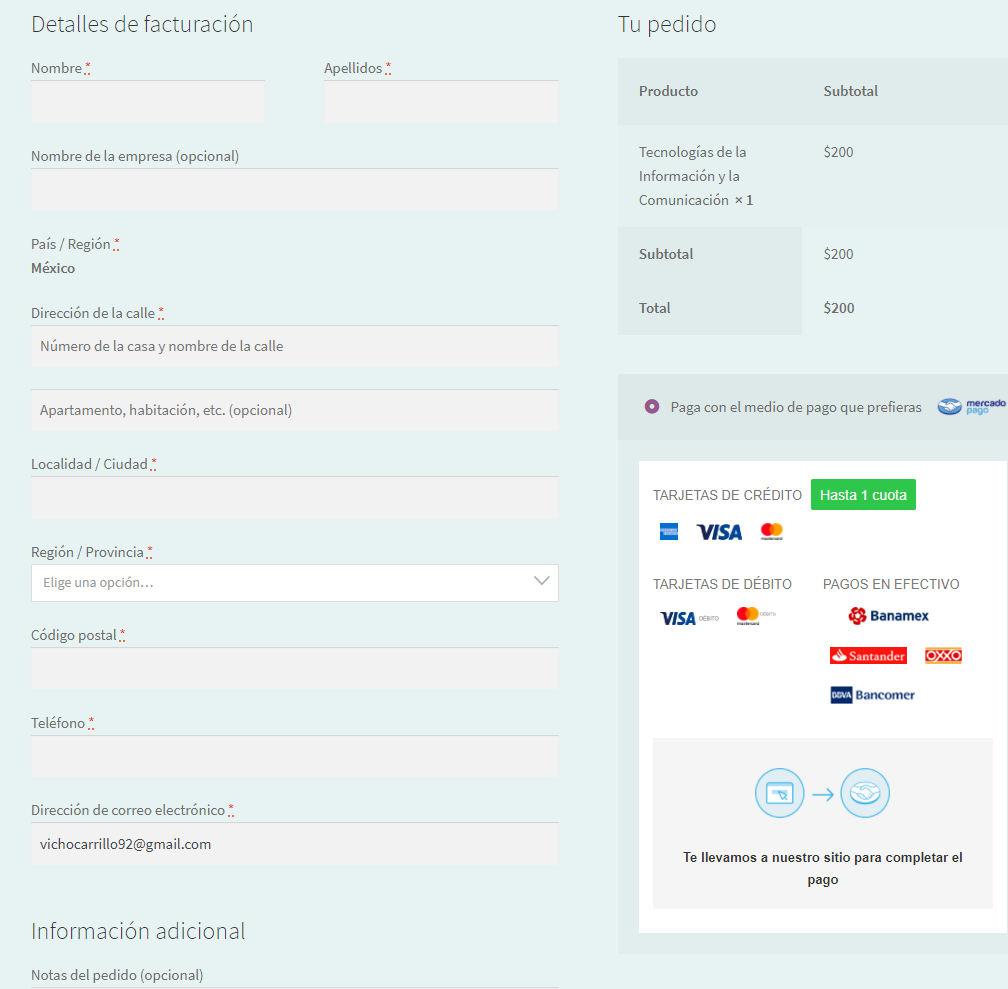Image resolution: width=1008 pixels, height=989 pixels.
Task: Click the Mercado Pago logo
Action: [x=971, y=407]
